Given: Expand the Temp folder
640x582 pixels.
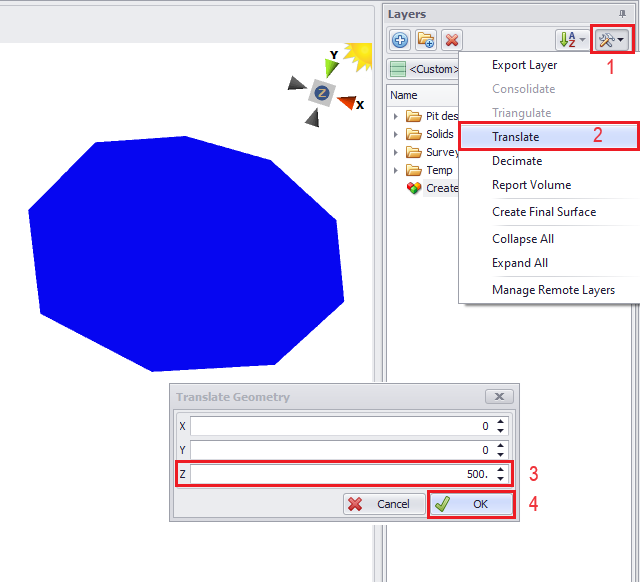Looking at the screenshot, I should point(396,170).
